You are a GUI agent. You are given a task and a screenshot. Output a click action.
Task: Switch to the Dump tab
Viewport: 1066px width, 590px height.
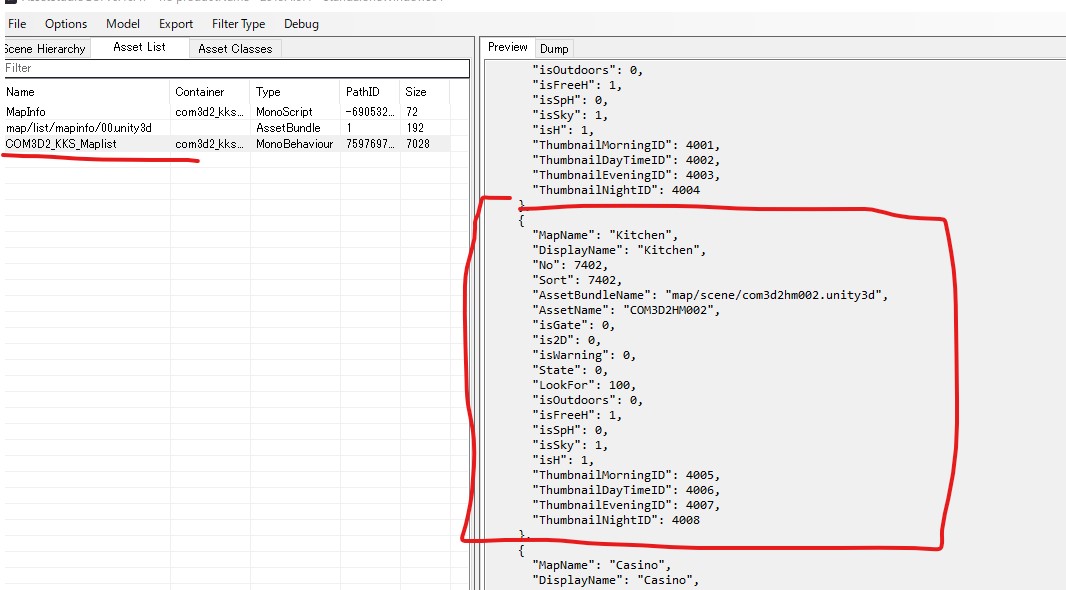(x=554, y=48)
